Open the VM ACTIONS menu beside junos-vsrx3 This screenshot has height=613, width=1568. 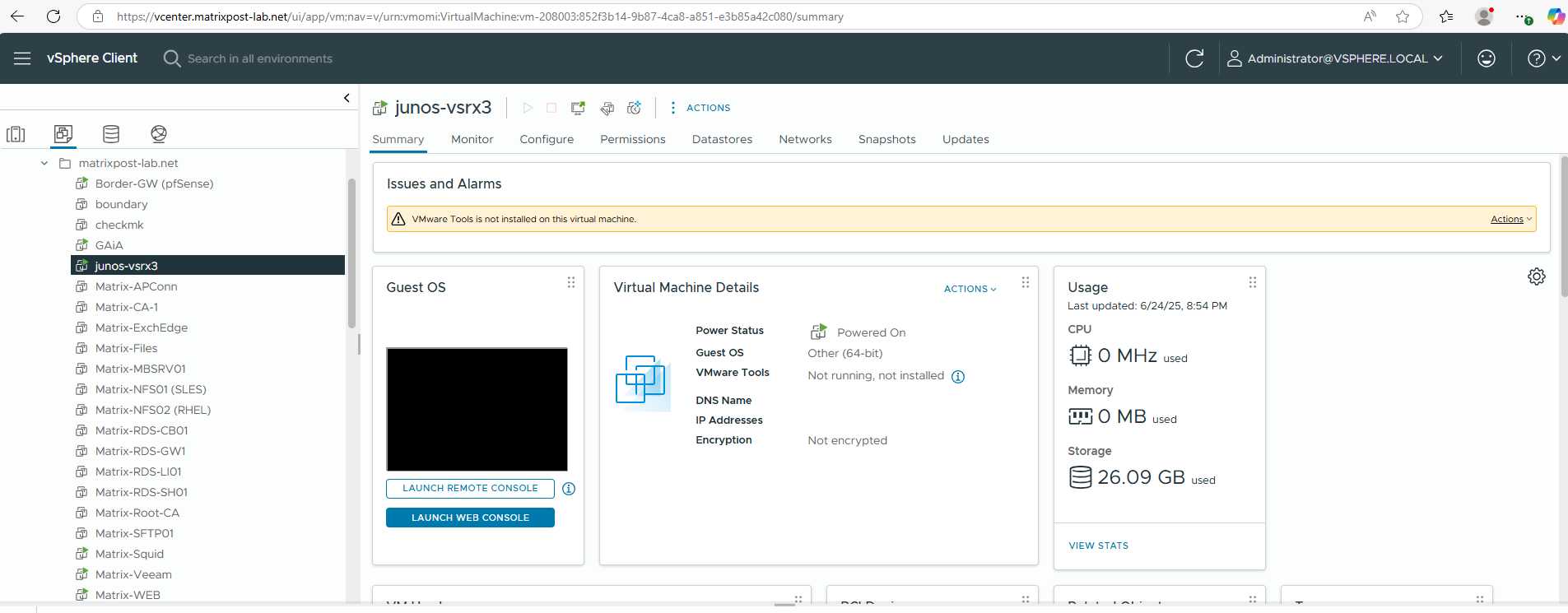click(700, 108)
